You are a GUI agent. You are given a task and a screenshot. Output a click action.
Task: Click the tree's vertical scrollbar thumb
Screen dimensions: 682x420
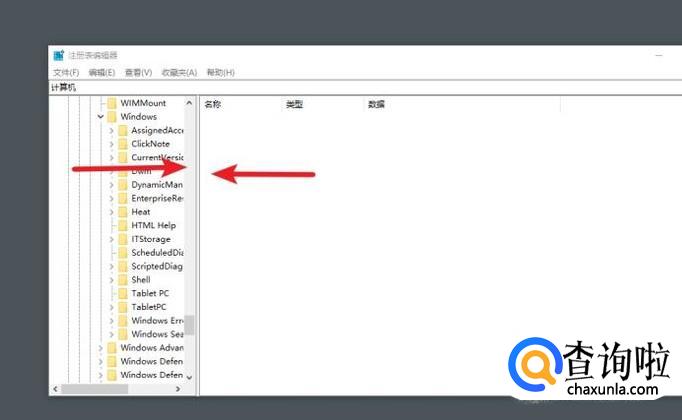pyautogui.click(x=189, y=325)
